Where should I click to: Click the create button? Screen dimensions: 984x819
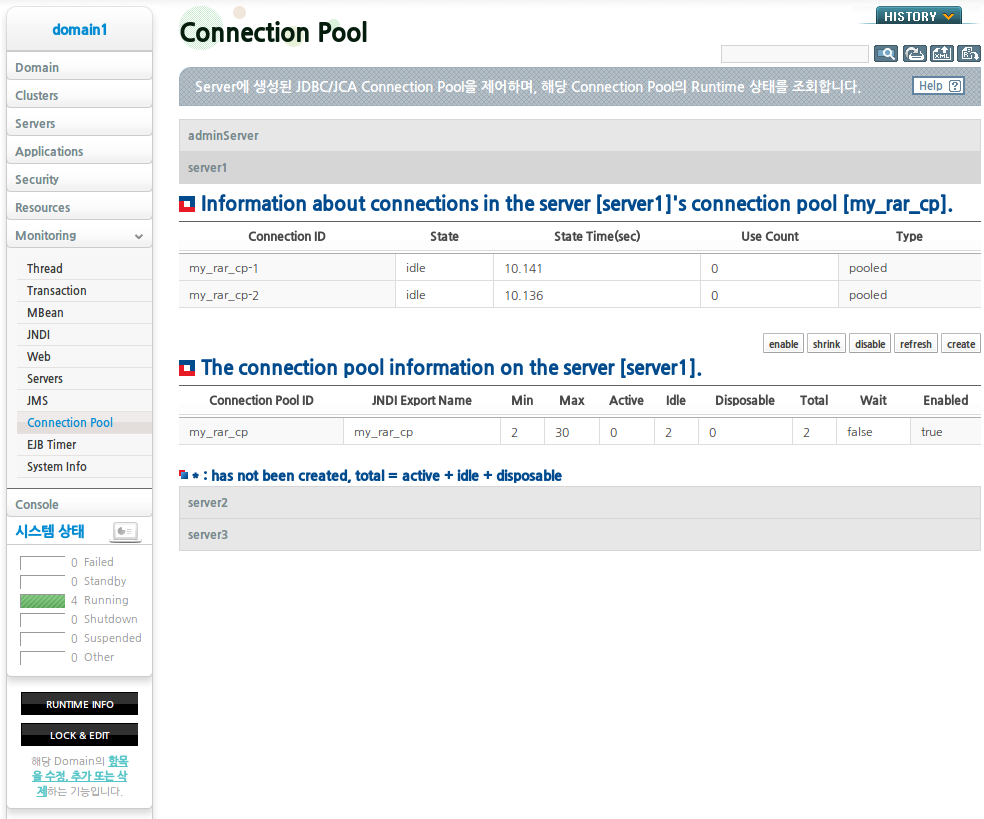(x=961, y=344)
